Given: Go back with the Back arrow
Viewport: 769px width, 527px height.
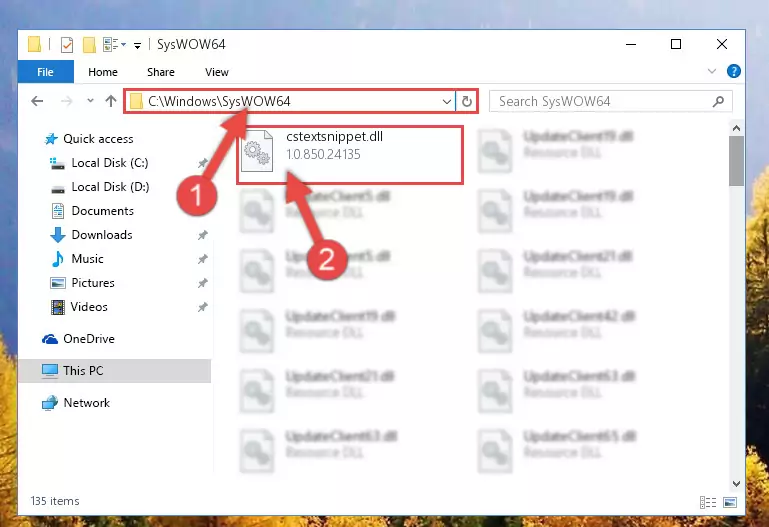Looking at the screenshot, I should point(37,101).
